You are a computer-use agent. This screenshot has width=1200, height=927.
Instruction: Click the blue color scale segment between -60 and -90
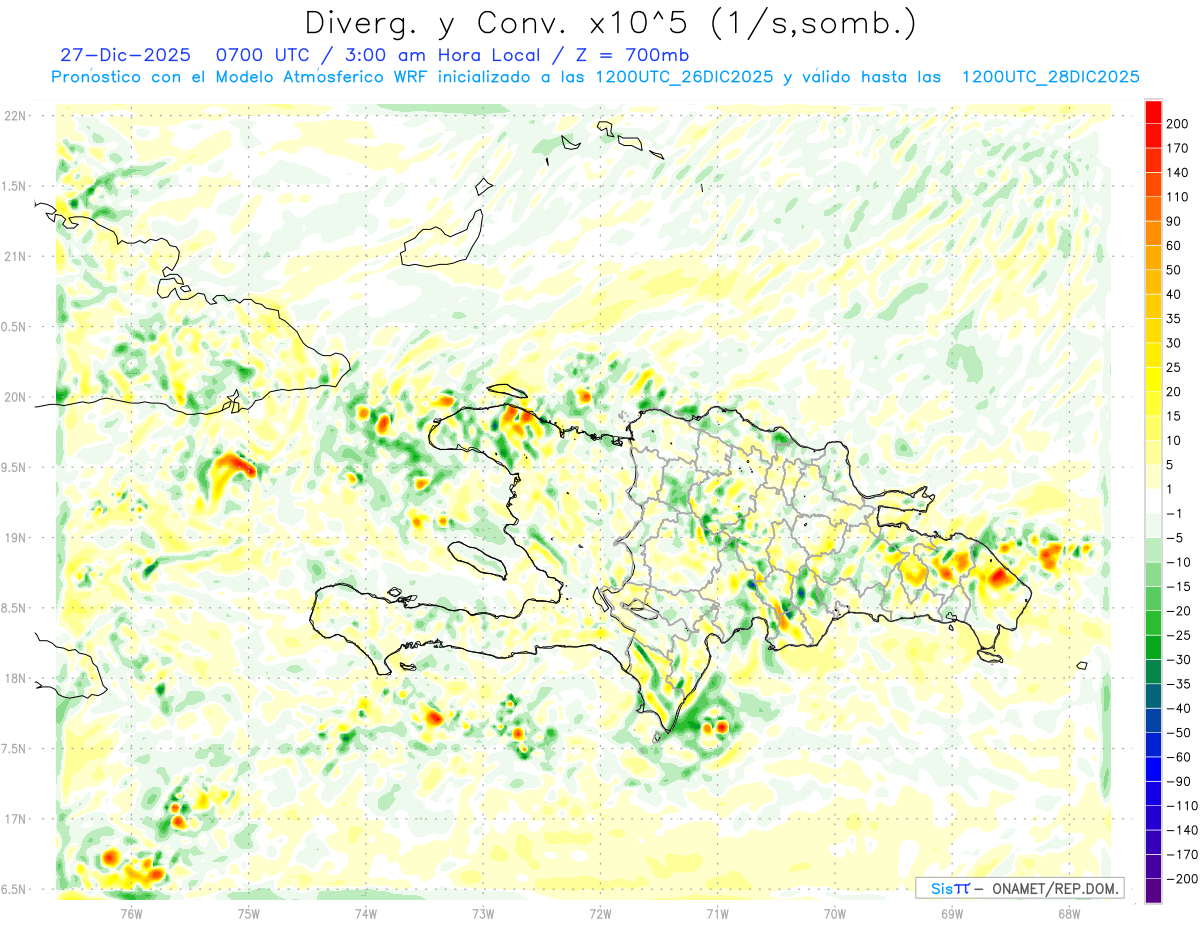click(x=1153, y=769)
